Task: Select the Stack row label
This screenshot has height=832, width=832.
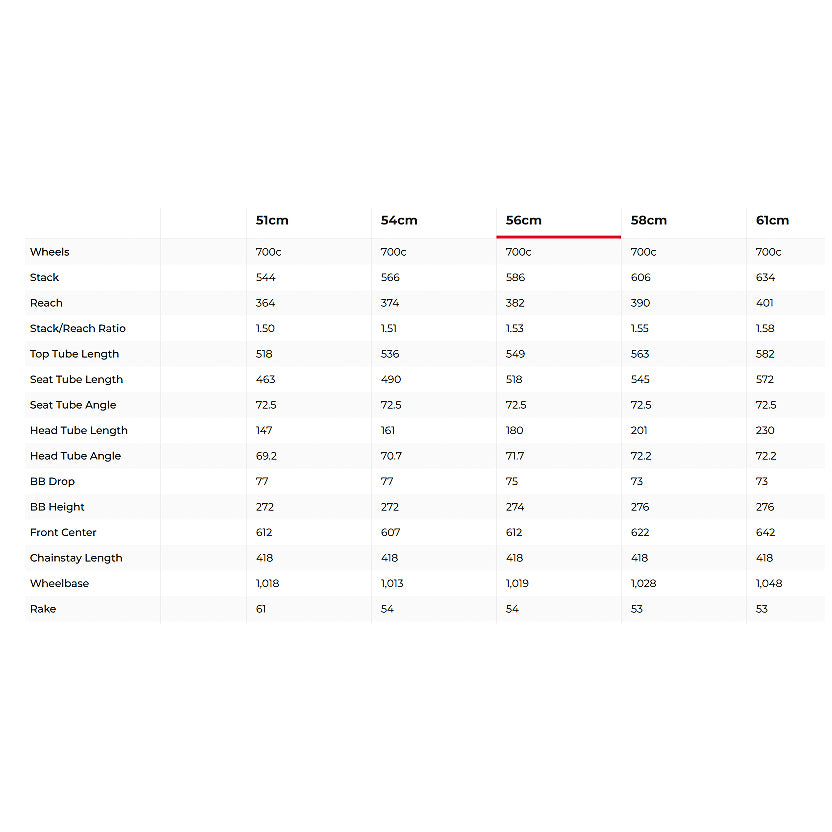Action: (x=45, y=277)
